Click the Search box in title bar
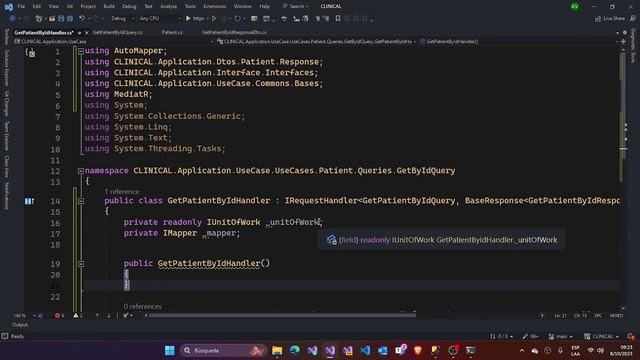The image size is (640, 360). click(x=295, y=6)
